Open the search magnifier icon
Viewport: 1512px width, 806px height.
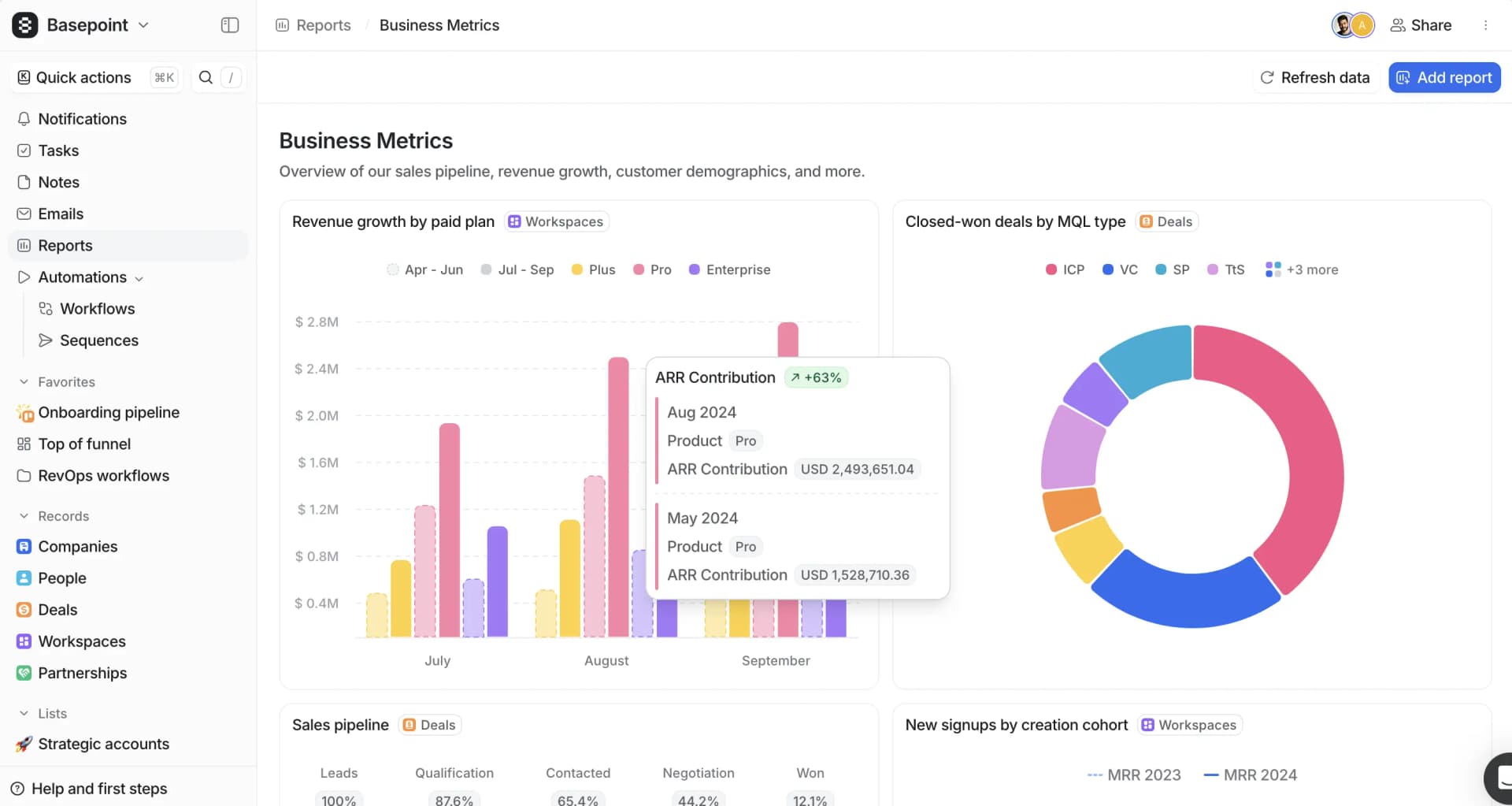click(205, 77)
